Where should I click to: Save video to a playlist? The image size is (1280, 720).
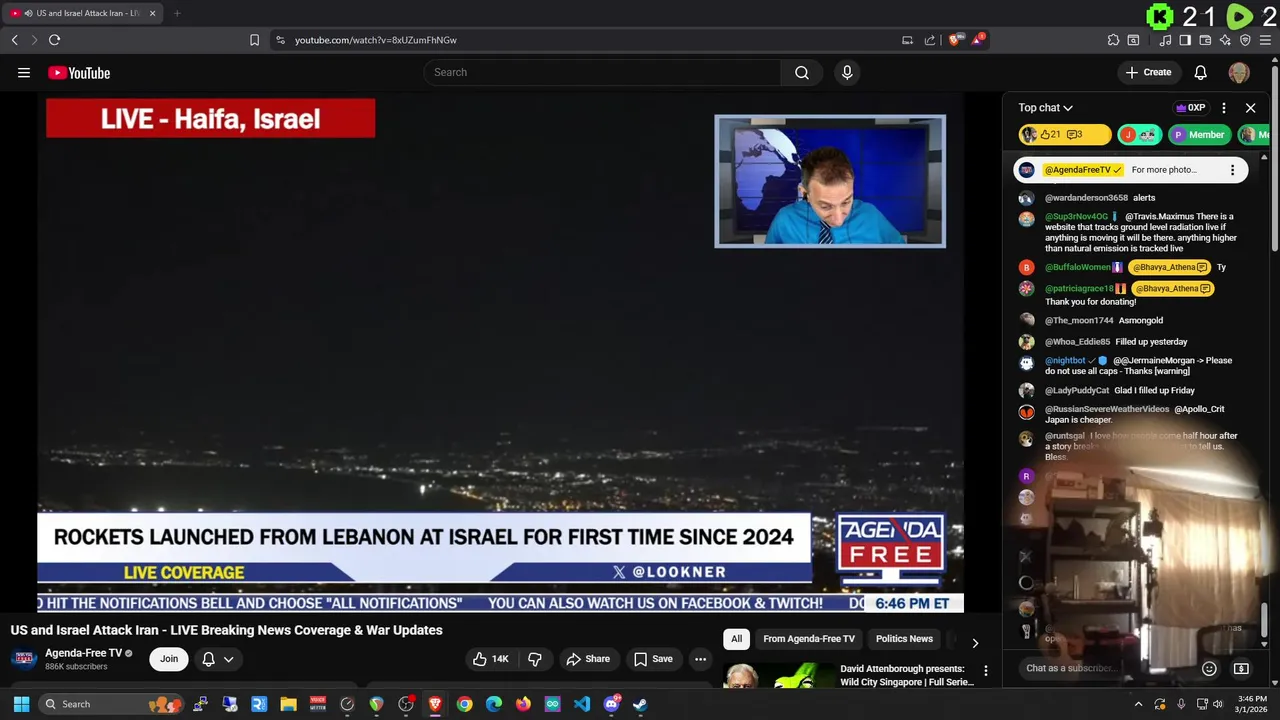[x=653, y=659]
